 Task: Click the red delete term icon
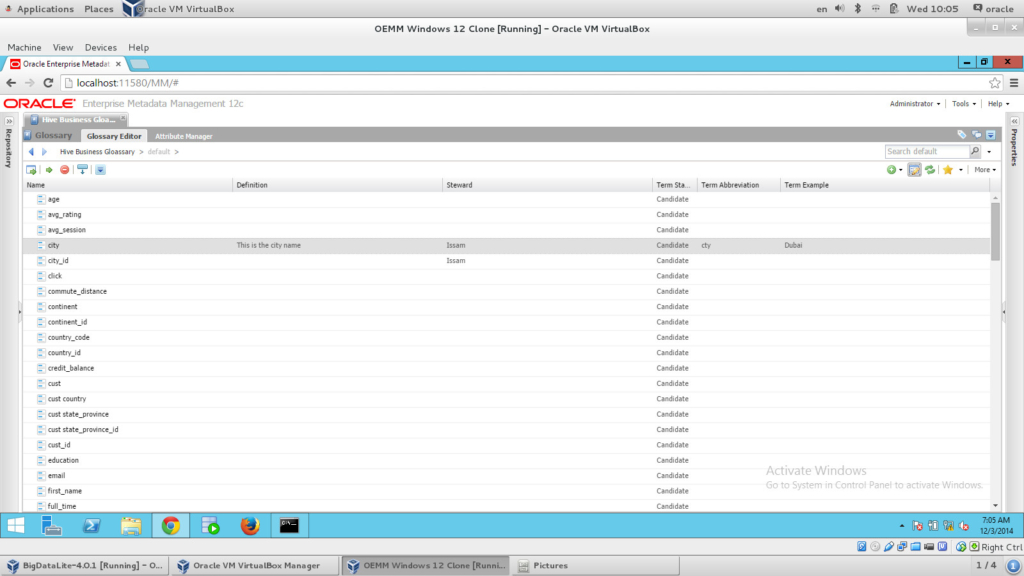coord(65,170)
